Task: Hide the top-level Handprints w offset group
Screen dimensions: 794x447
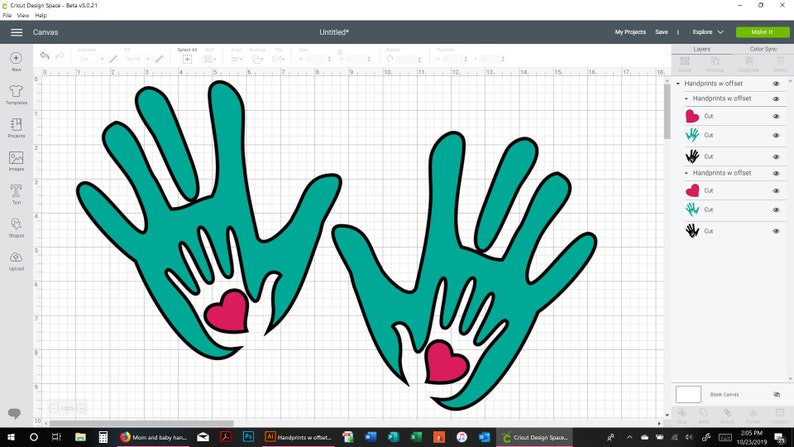Action: 776,84
